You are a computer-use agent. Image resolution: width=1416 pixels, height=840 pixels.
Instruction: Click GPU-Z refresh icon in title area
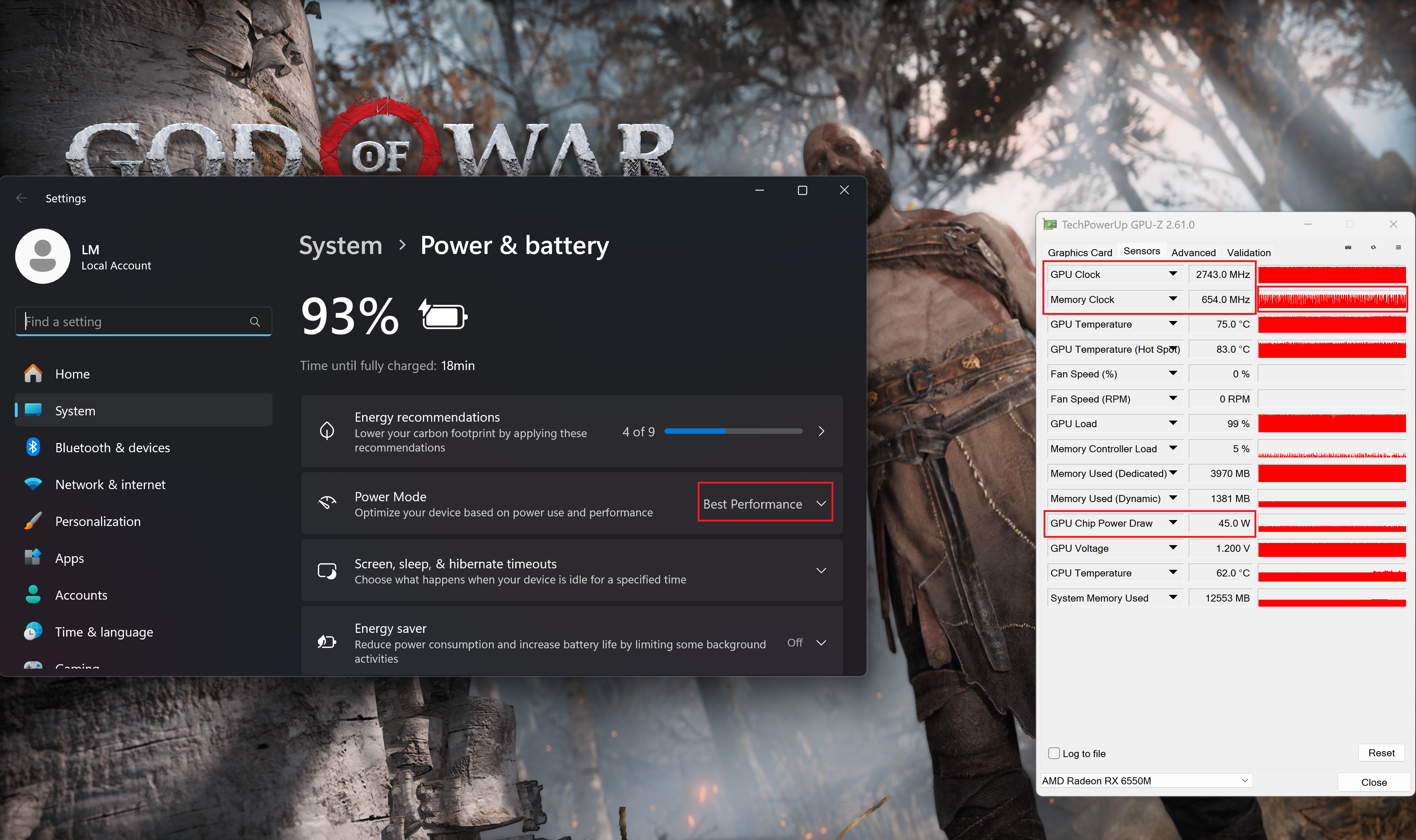click(1373, 247)
